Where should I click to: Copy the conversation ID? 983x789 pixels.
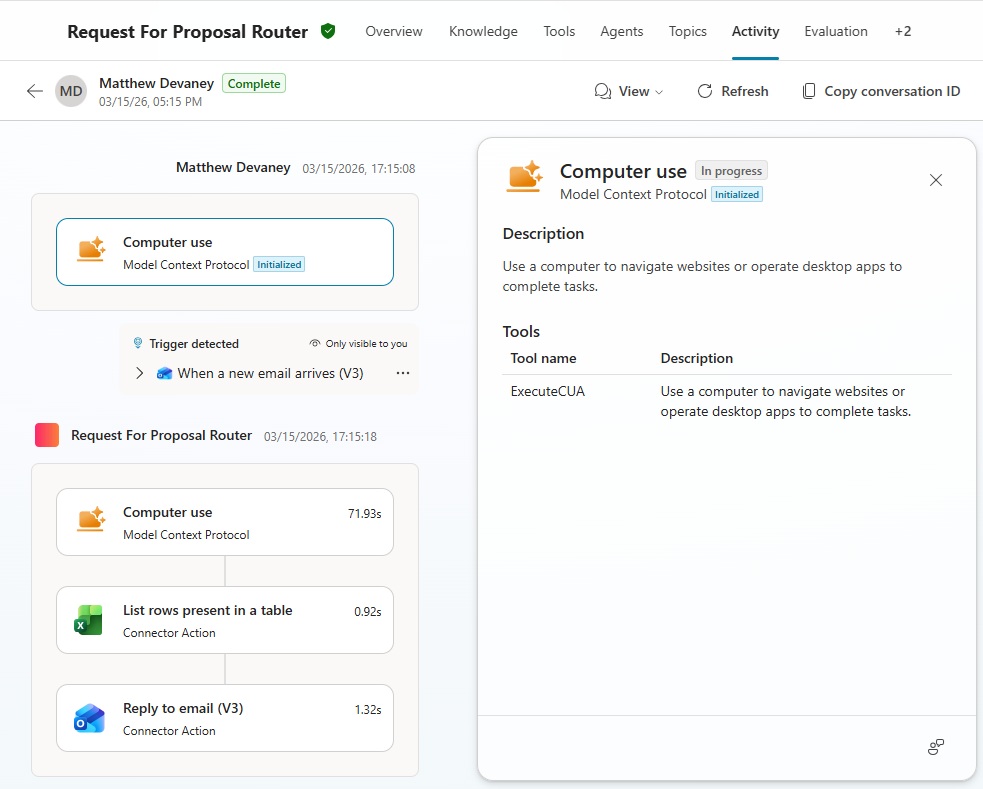click(x=881, y=91)
